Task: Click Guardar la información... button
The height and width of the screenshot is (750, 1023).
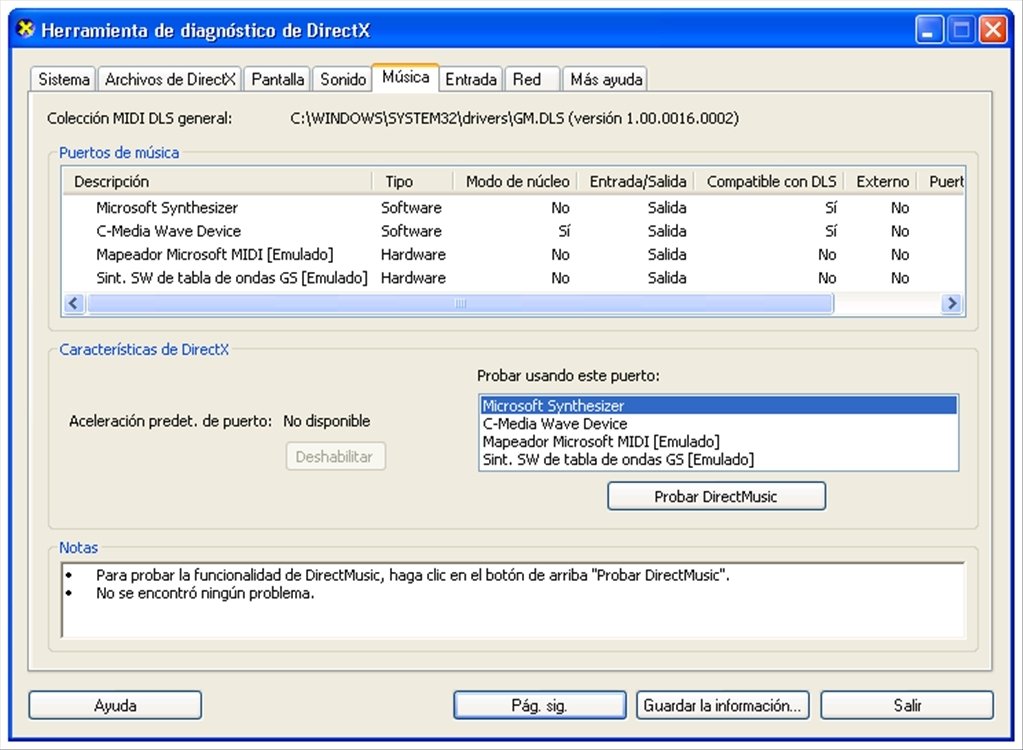Action: click(722, 705)
